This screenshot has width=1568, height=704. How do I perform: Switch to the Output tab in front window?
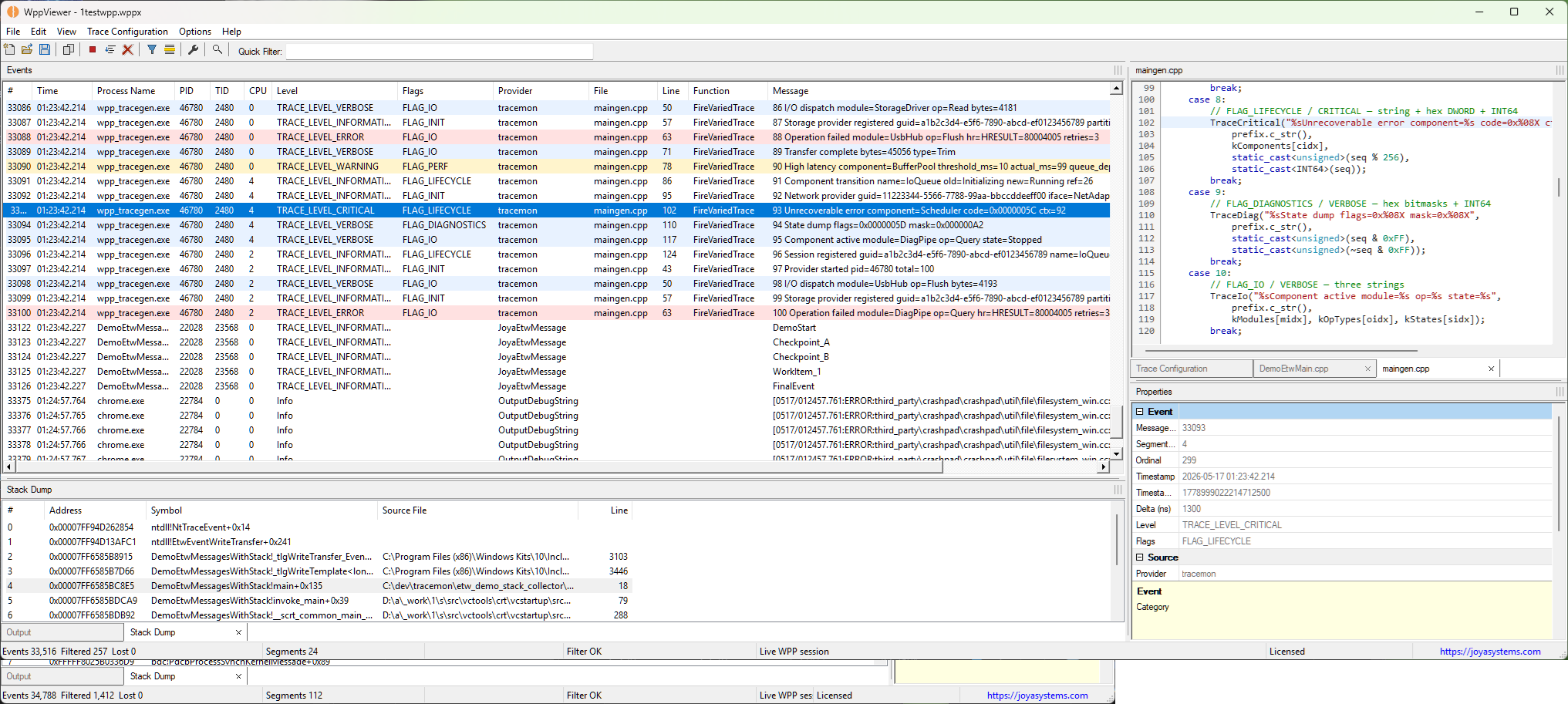pyautogui.click(x=62, y=632)
